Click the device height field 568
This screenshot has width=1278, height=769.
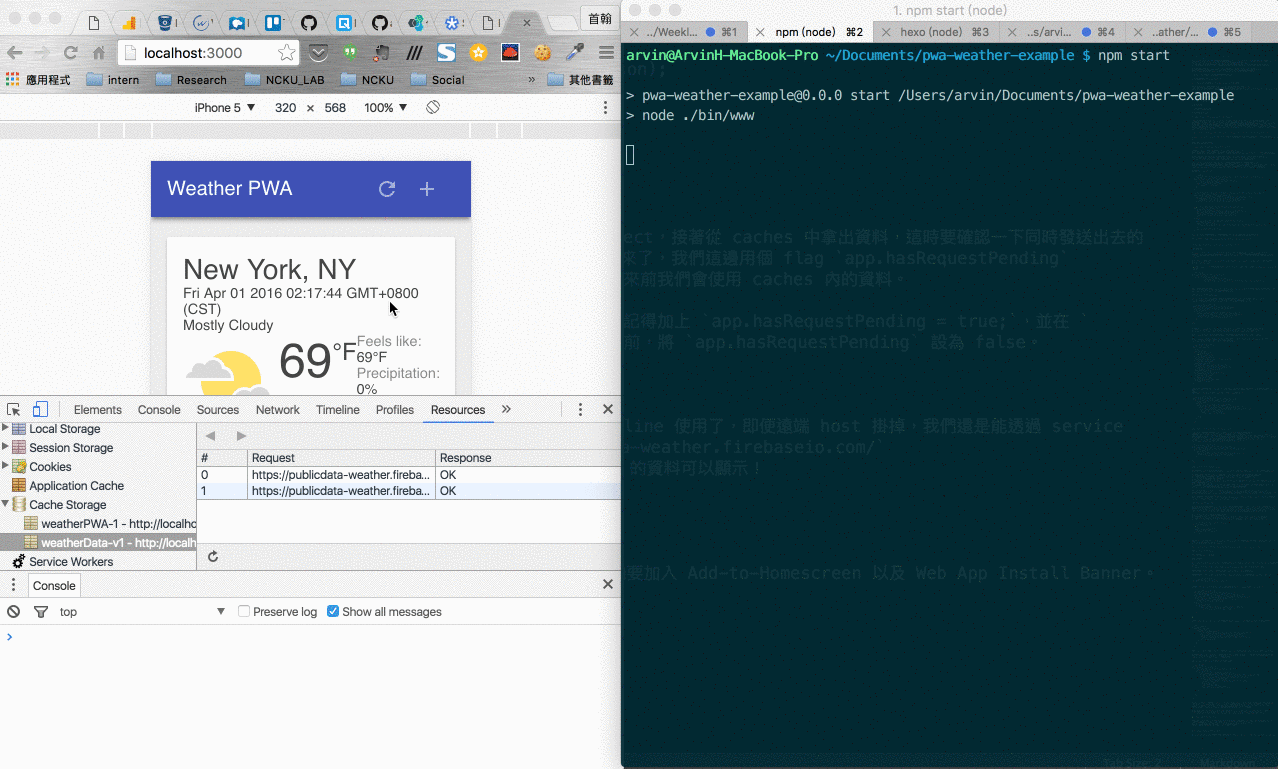tap(335, 107)
